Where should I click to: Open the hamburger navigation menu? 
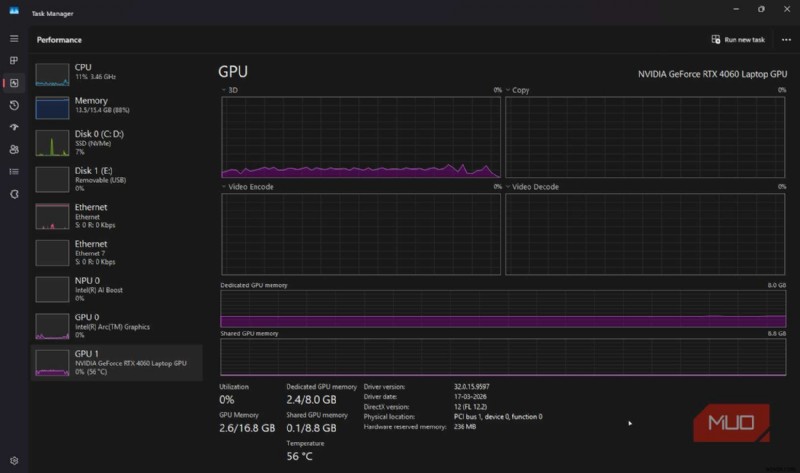coord(14,39)
